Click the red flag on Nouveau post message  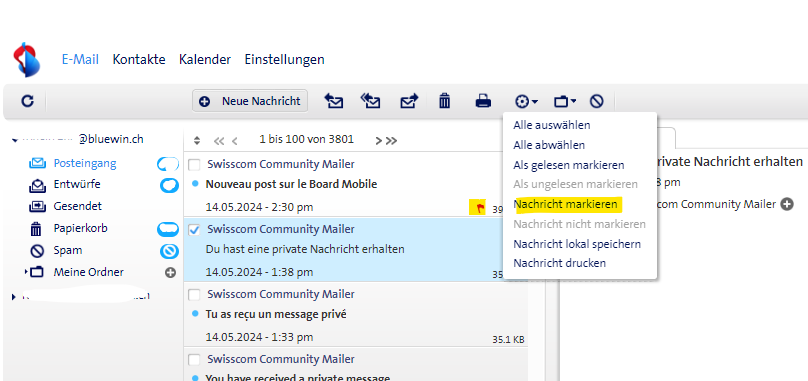click(x=481, y=208)
